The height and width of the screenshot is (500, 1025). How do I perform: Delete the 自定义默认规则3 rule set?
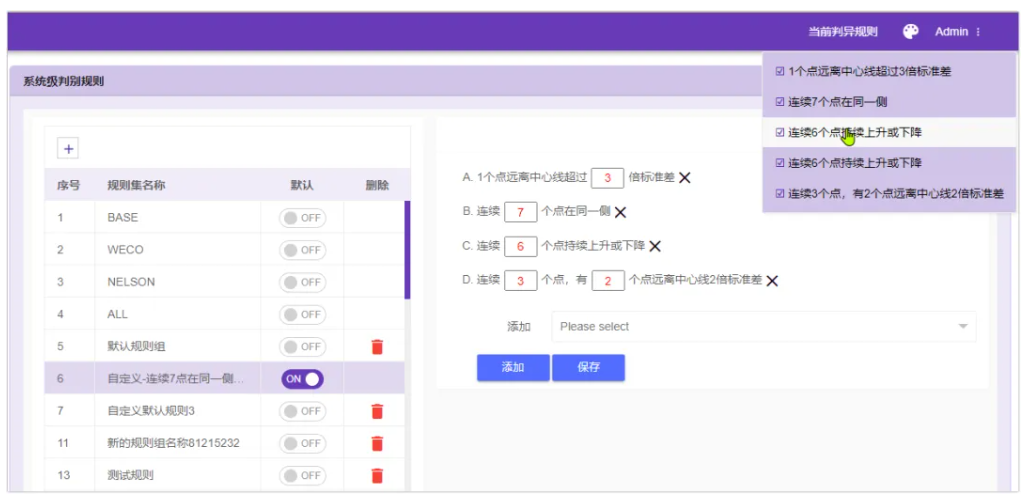click(377, 411)
